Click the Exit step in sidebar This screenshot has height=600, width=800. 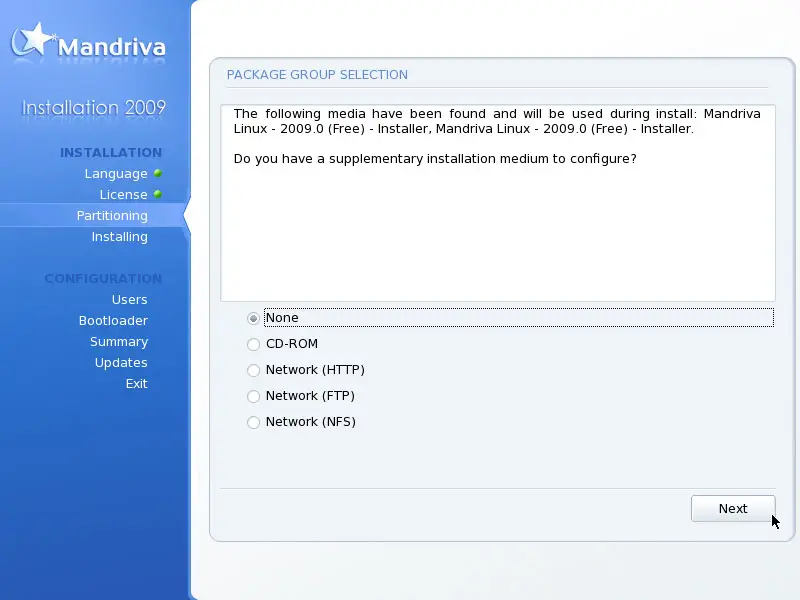tap(136, 383)
